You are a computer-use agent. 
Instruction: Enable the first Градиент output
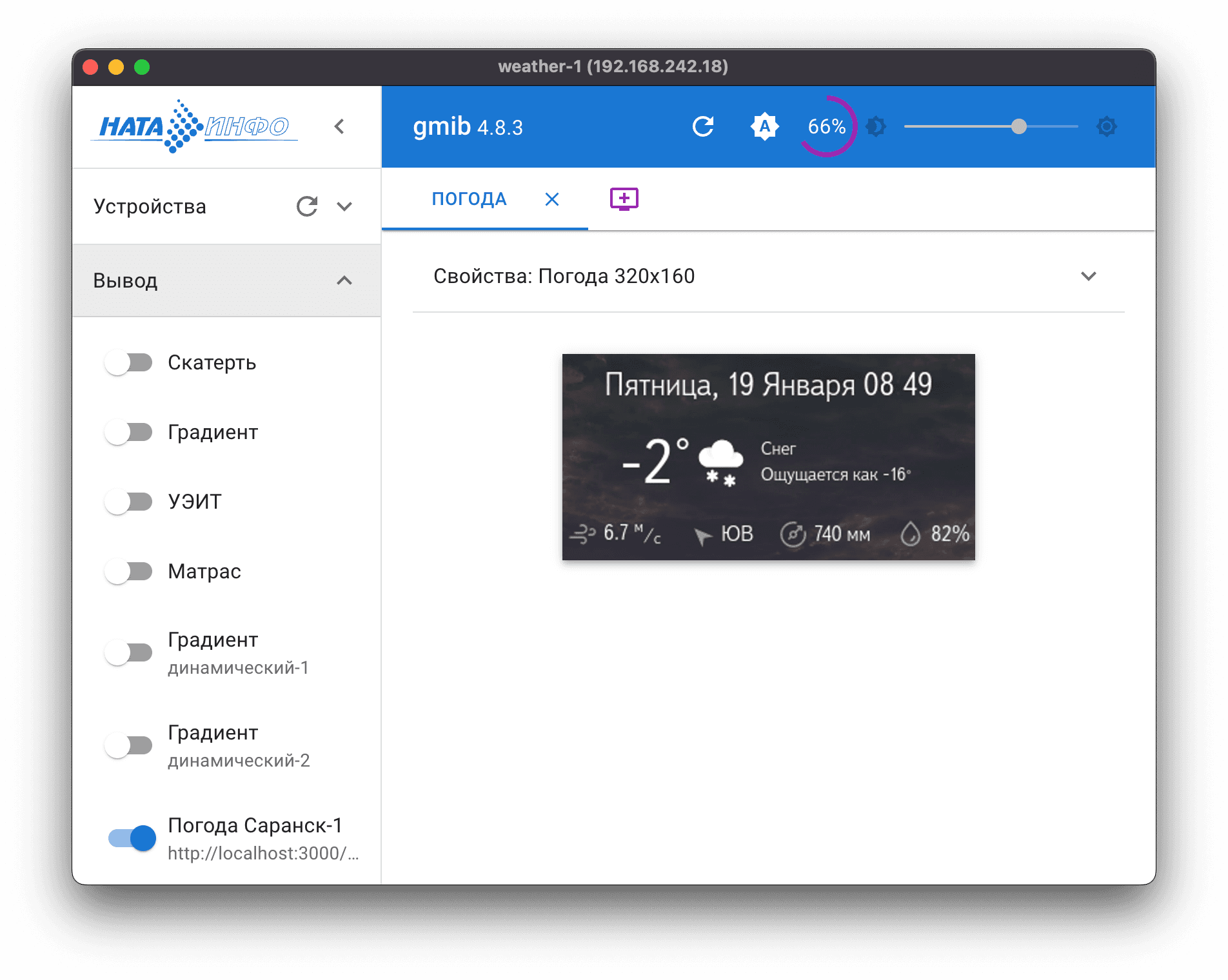click(x=128, y=432)
